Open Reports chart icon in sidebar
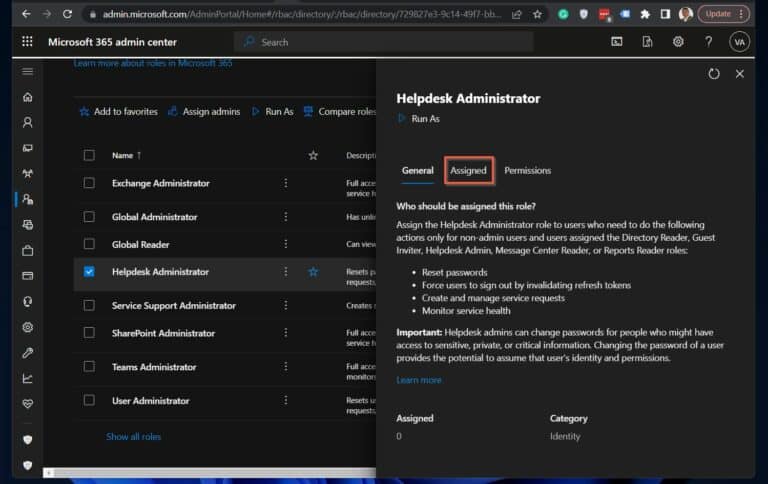The width and height of the screenshot is (768, 484). pyautogui.click(x=28, y=378)
